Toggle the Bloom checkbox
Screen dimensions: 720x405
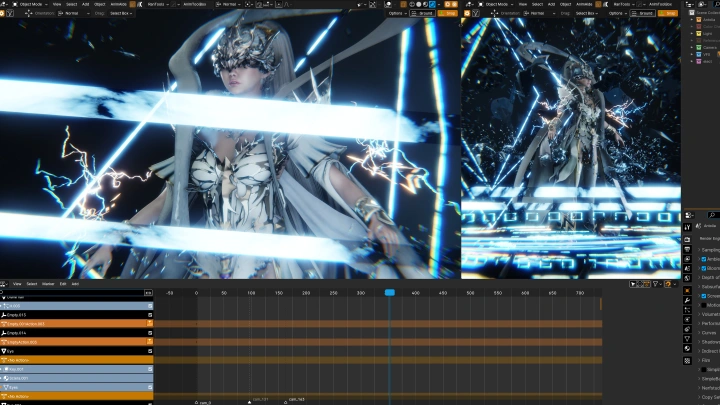pos(703,268)
